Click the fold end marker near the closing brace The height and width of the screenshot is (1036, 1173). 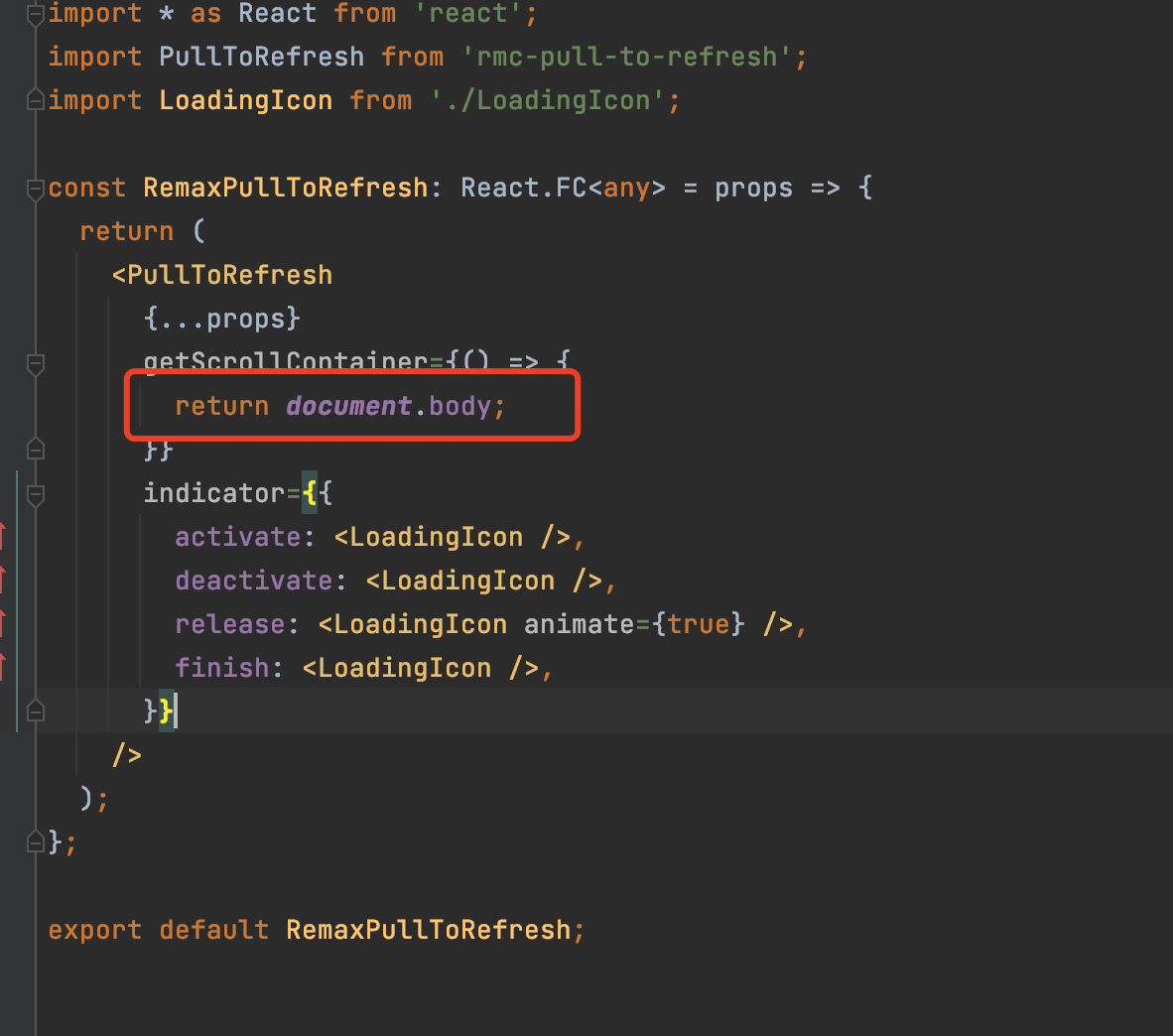pyautogui.click(x=35, y=710)
